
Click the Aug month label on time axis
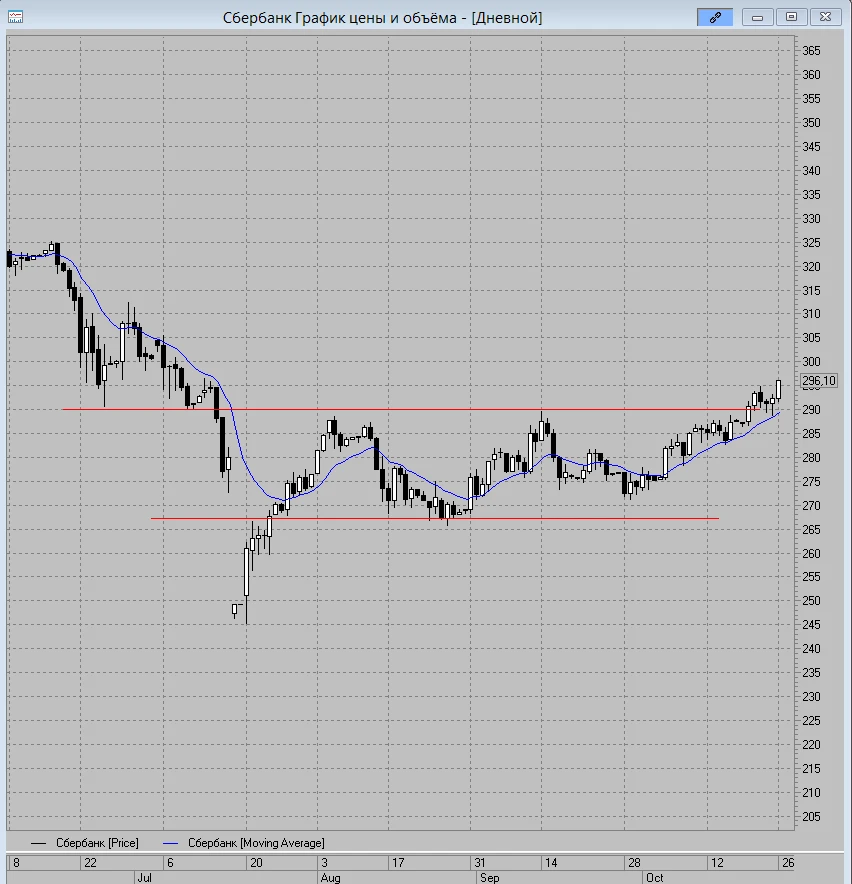pyautogui.click(x=330, y=877)
